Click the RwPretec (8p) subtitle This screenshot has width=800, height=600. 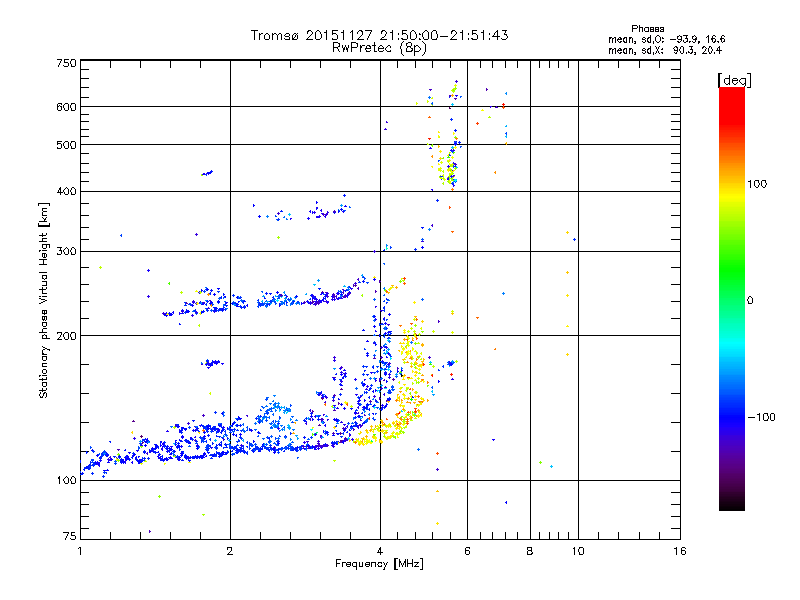pyautogui.click(x=379, y=48)
